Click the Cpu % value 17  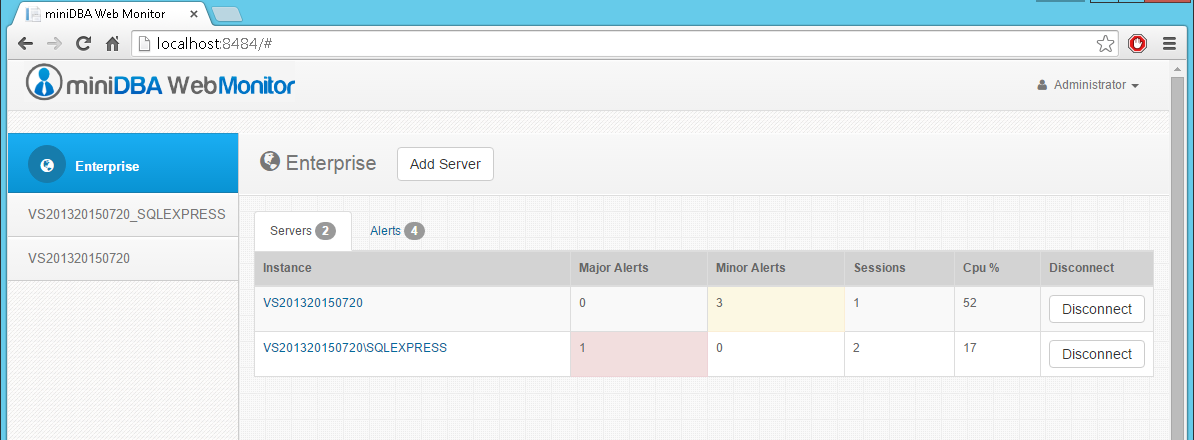tap(969, 348)
